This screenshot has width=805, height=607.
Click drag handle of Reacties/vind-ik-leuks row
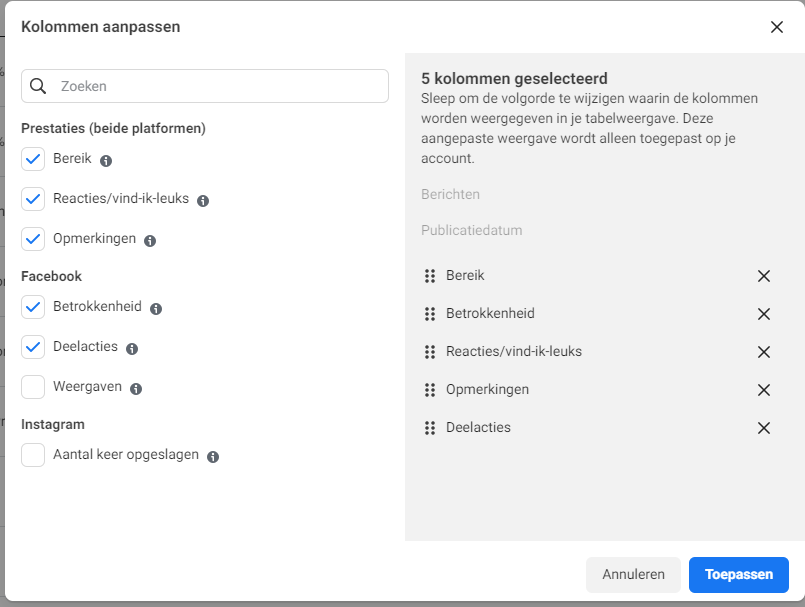(x=430, y=352)
